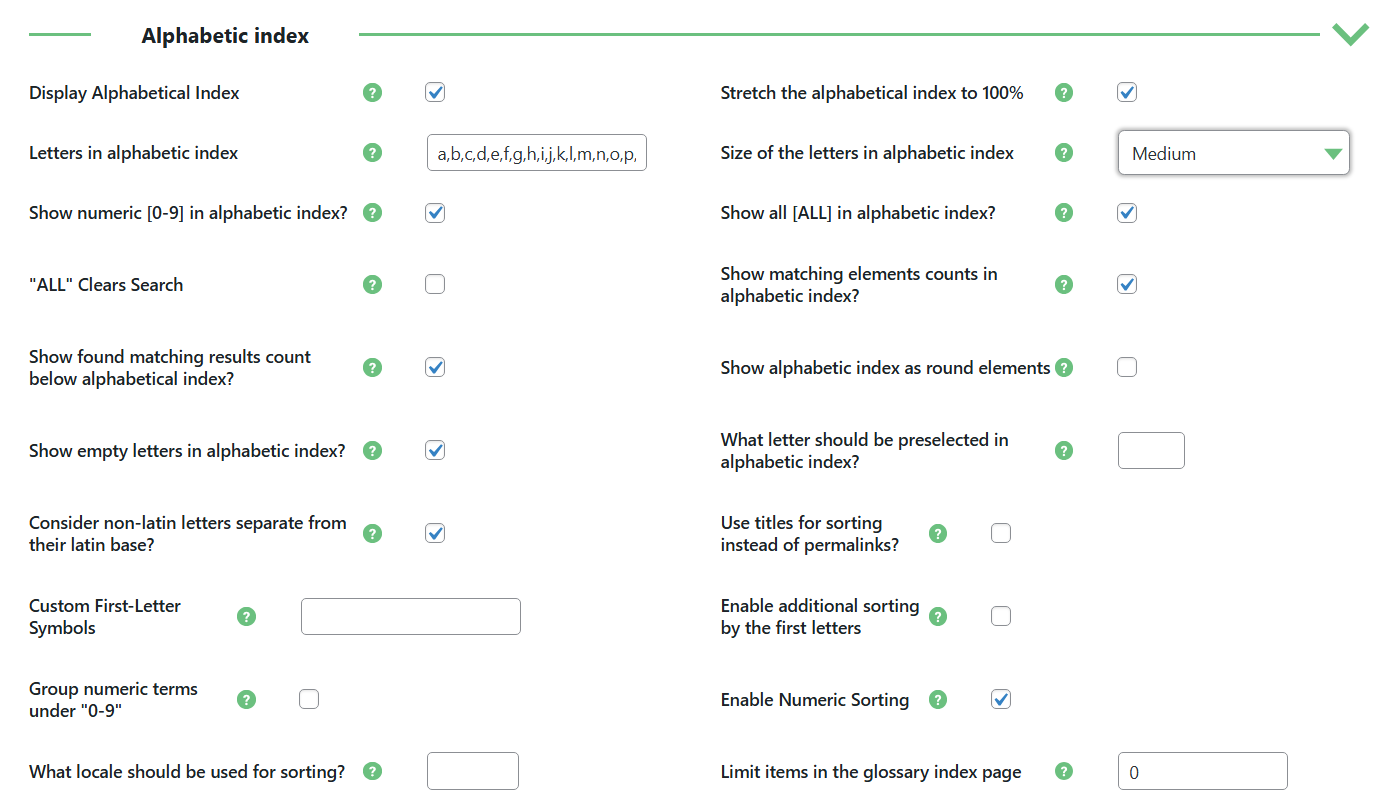Screen dimensions: 1400x810
Task: Check Show alphabetic index as round elements
Action: [x=1127, y=367]
